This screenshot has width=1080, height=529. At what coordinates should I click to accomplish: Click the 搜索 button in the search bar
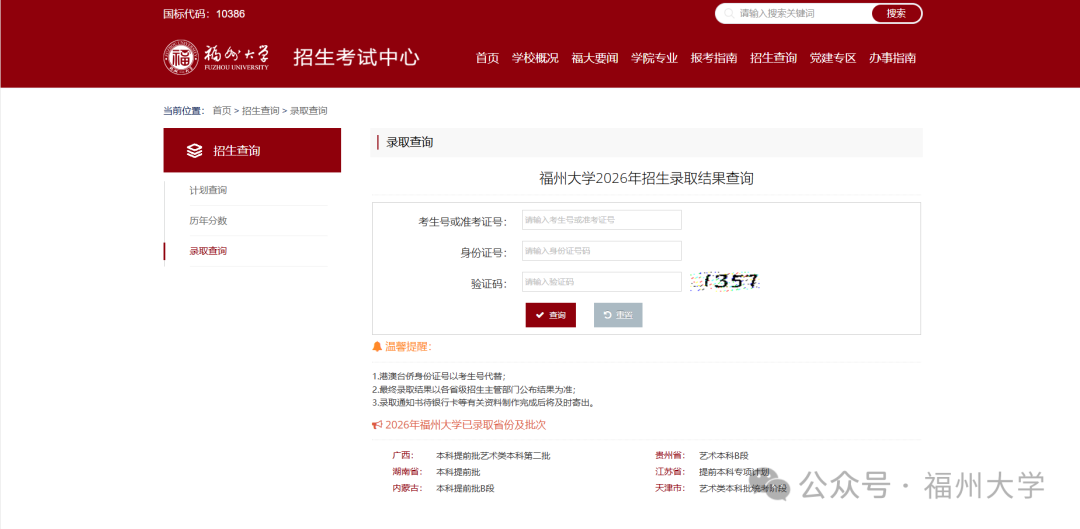(895, 13)
